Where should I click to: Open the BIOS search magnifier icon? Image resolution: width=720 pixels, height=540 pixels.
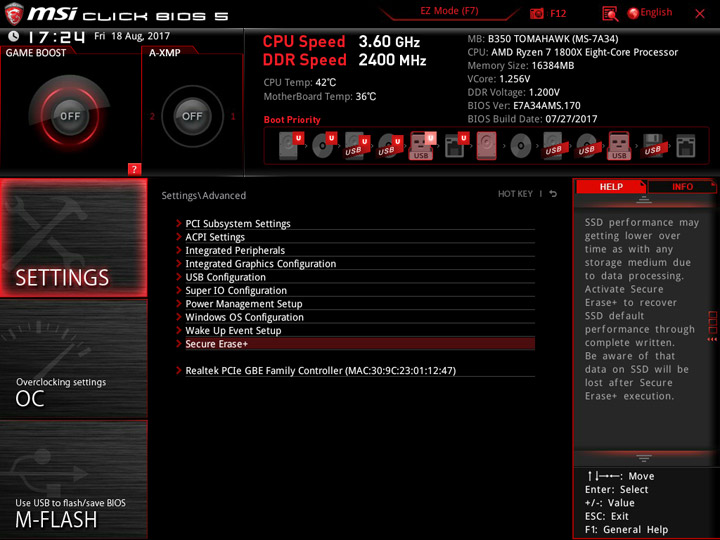click(610, 14)
